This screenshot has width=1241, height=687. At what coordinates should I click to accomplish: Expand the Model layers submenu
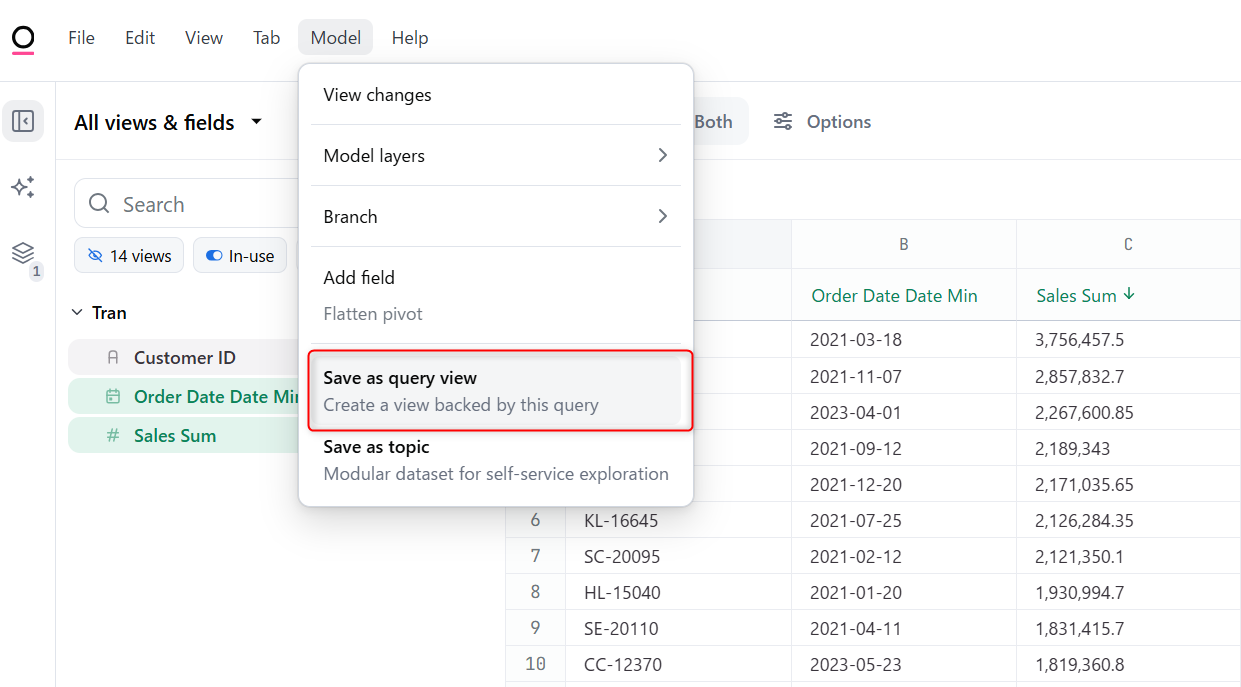(495, 155)
